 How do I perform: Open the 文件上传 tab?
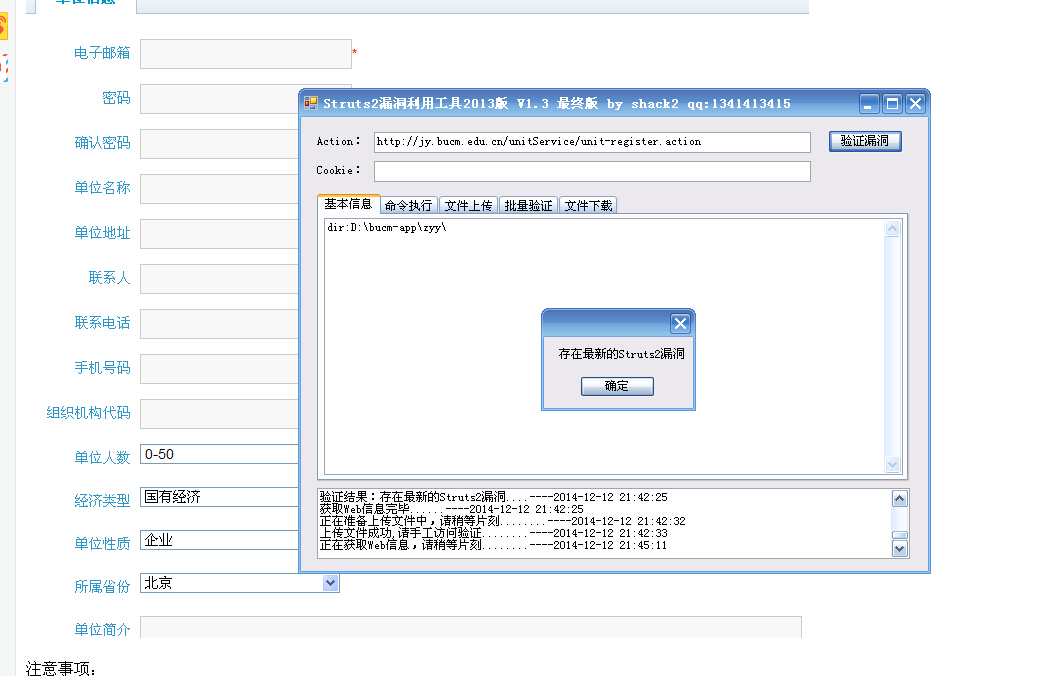468,206
